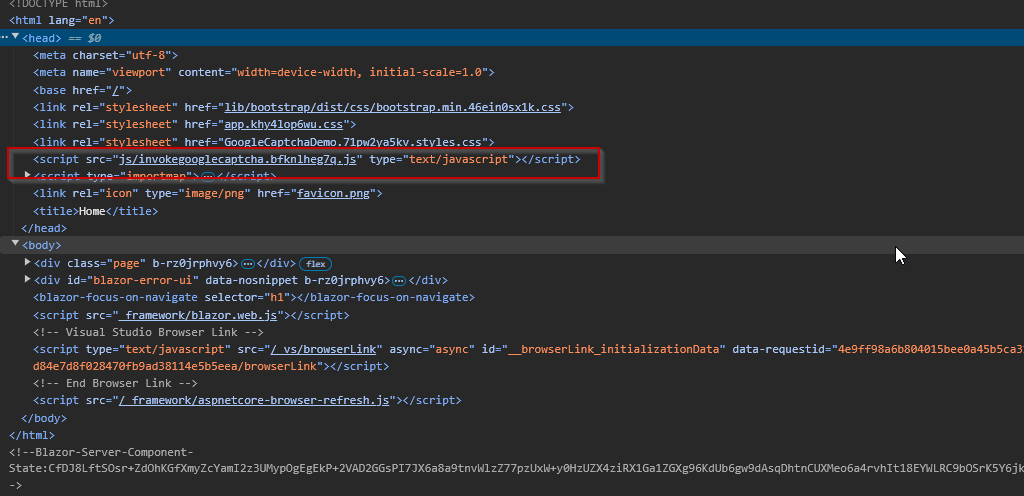
Task: Click the ellipsis inside div class="page"
Action: point(248,264)
